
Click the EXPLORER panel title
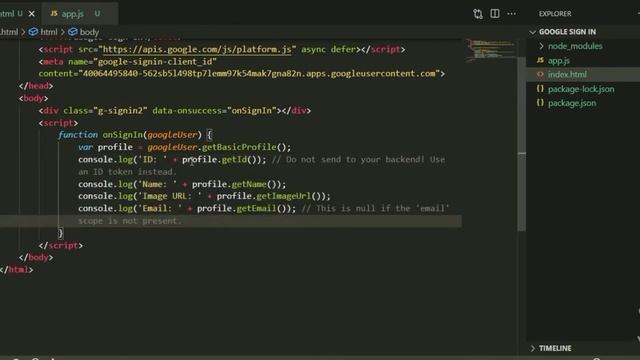coord(555,13)
